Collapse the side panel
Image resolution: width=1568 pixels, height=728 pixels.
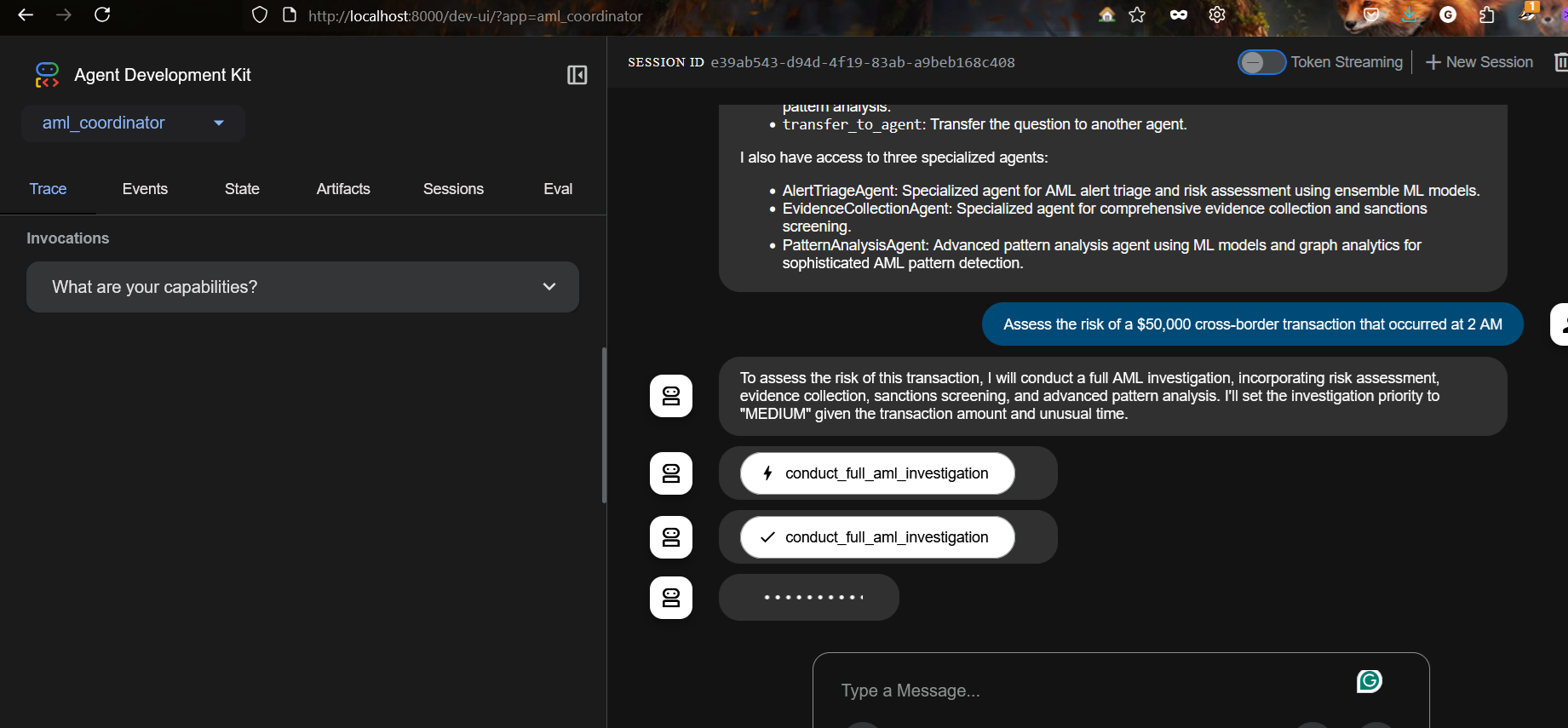click(x=577, y=75)
